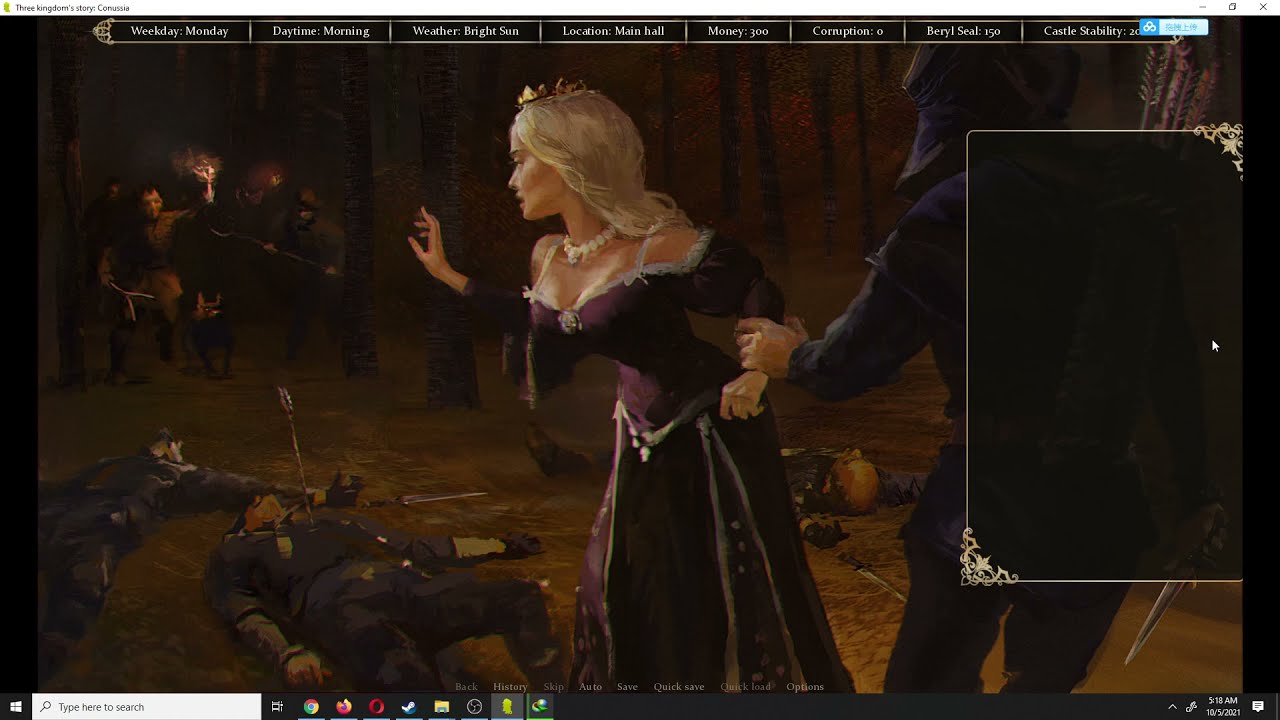Click Skip in the bottom quick menu
Viewport: 1280px width, 720px height.
[x=554, y=687]
